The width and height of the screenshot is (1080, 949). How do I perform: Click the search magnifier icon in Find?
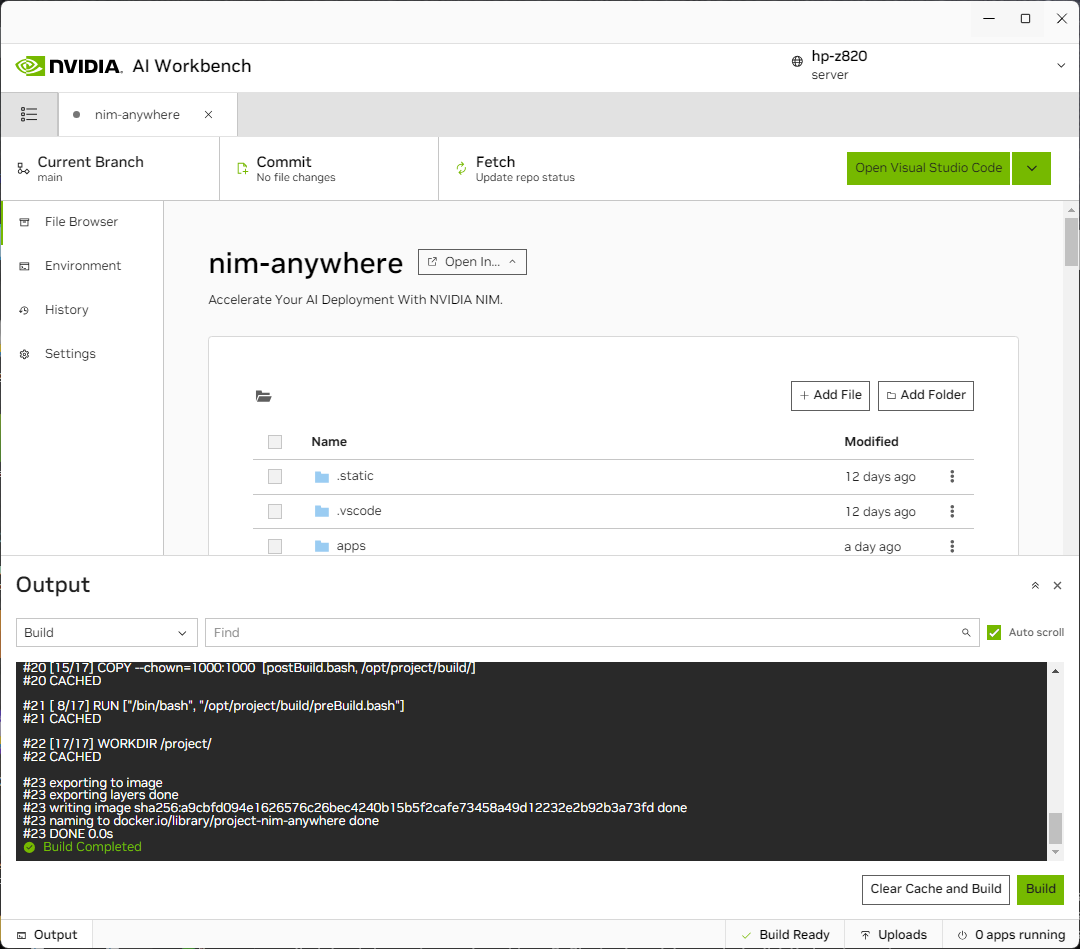click(x=966, y=632)
